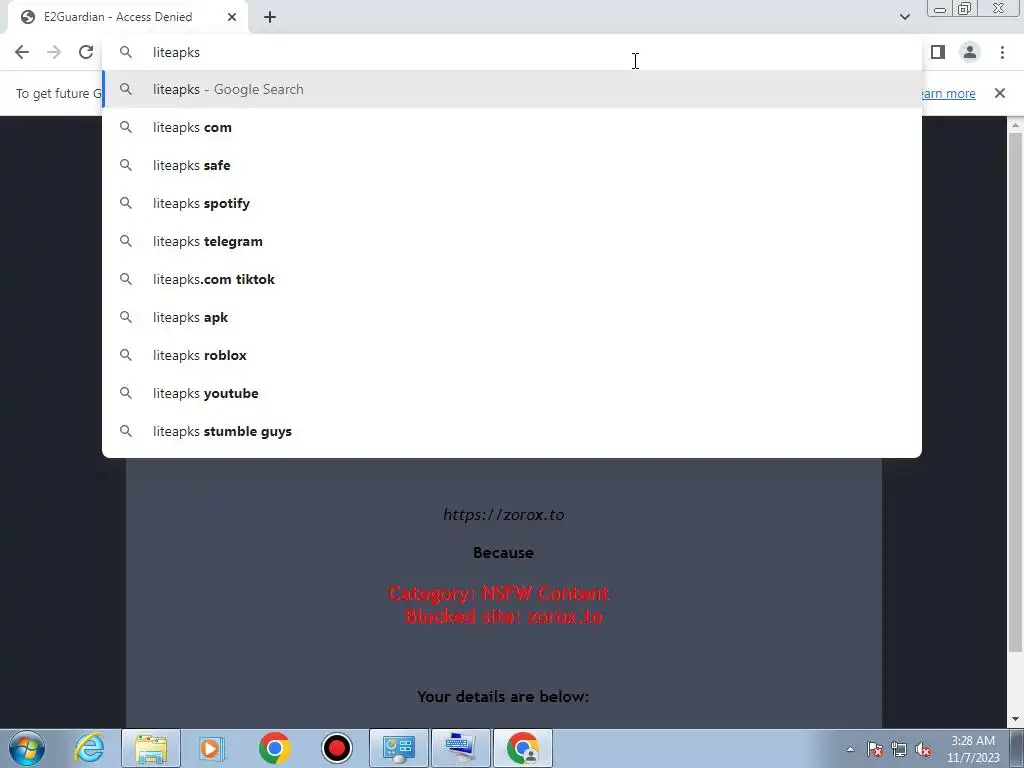This screenshot has height=768, width=1024.
Task: Select the 'liteapks telegram' suggestion
Action: pos(512,241)
